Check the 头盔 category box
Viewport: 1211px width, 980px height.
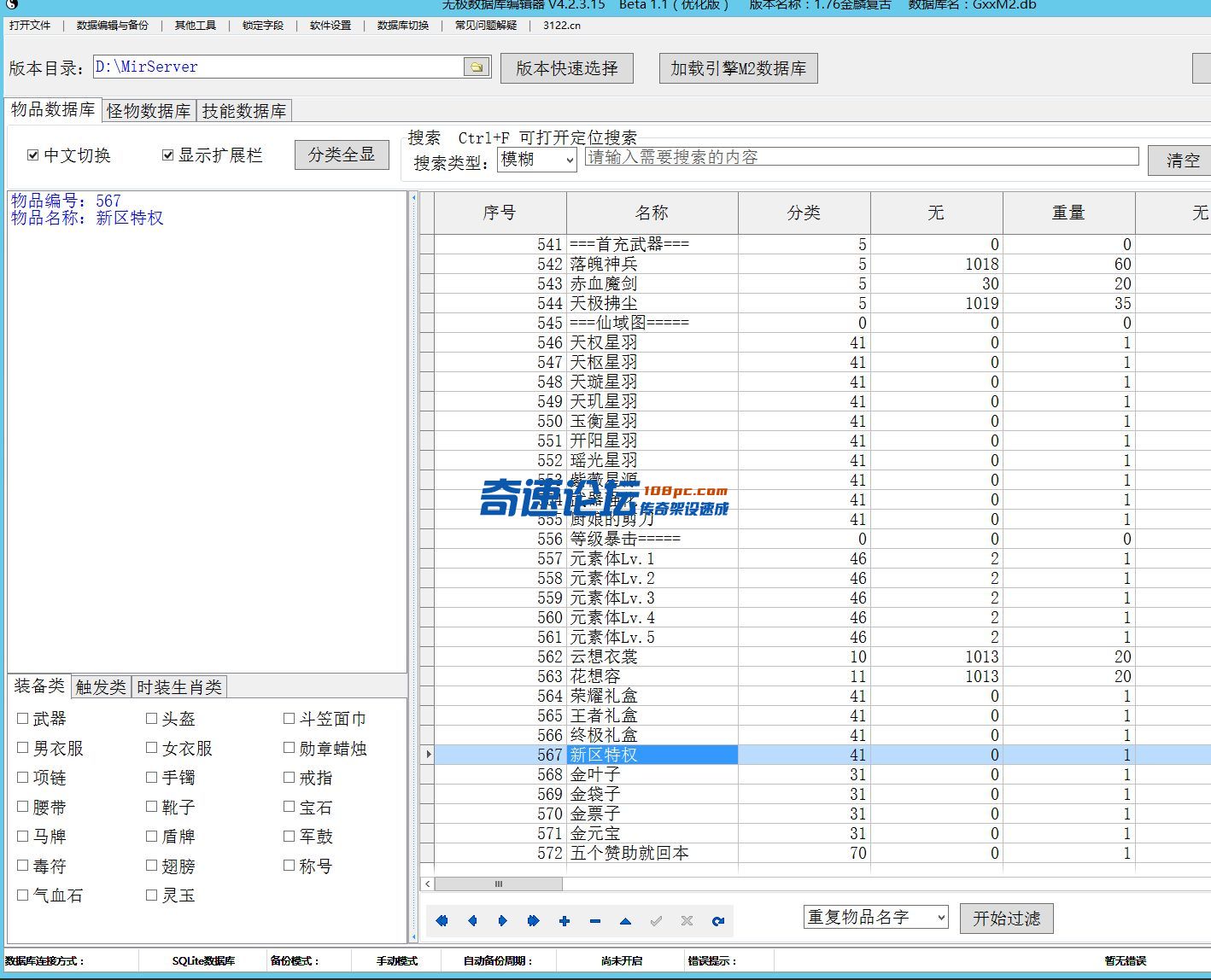tap(152, 719)
